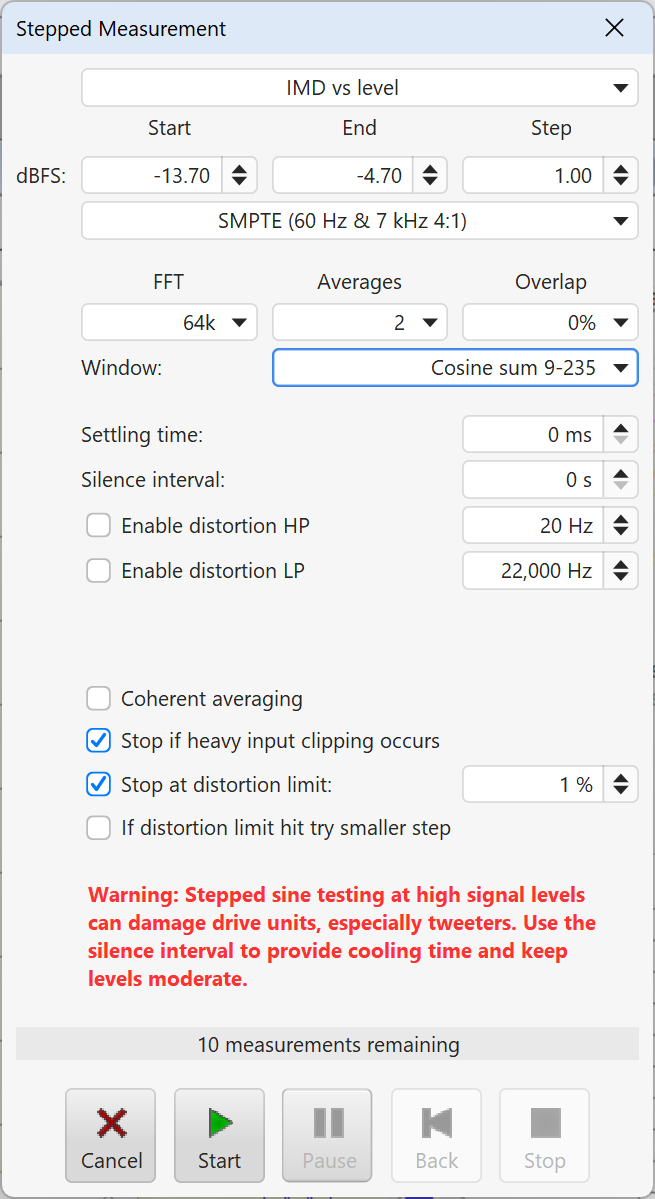Lower the distortion LP frequency
This screenshot has height=1199, width=655.
coord(621,576)
